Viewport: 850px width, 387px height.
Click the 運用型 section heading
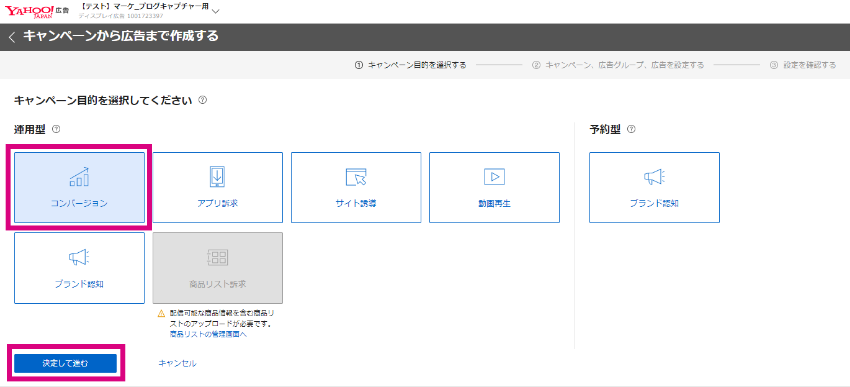pyautogui.click(x=30, y=130)
